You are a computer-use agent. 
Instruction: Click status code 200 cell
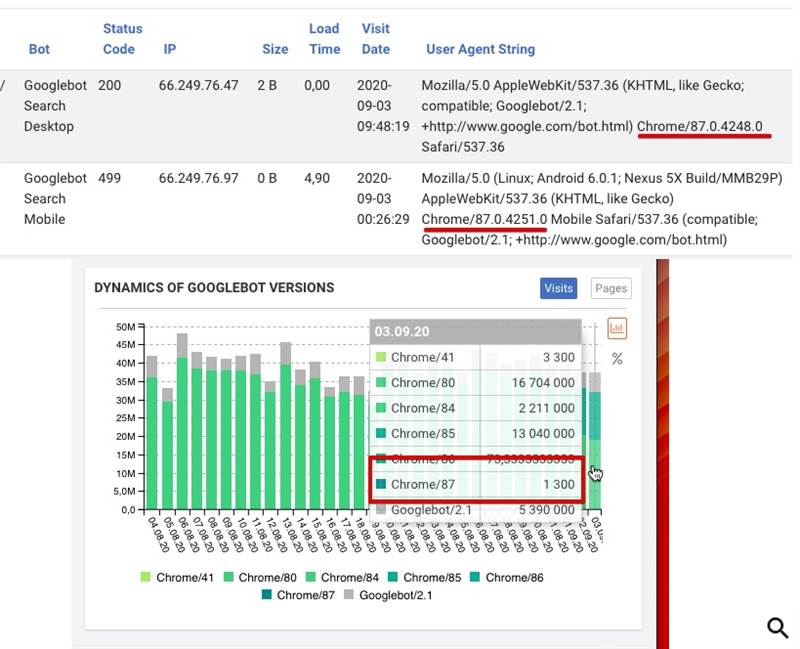coord(110,85)
